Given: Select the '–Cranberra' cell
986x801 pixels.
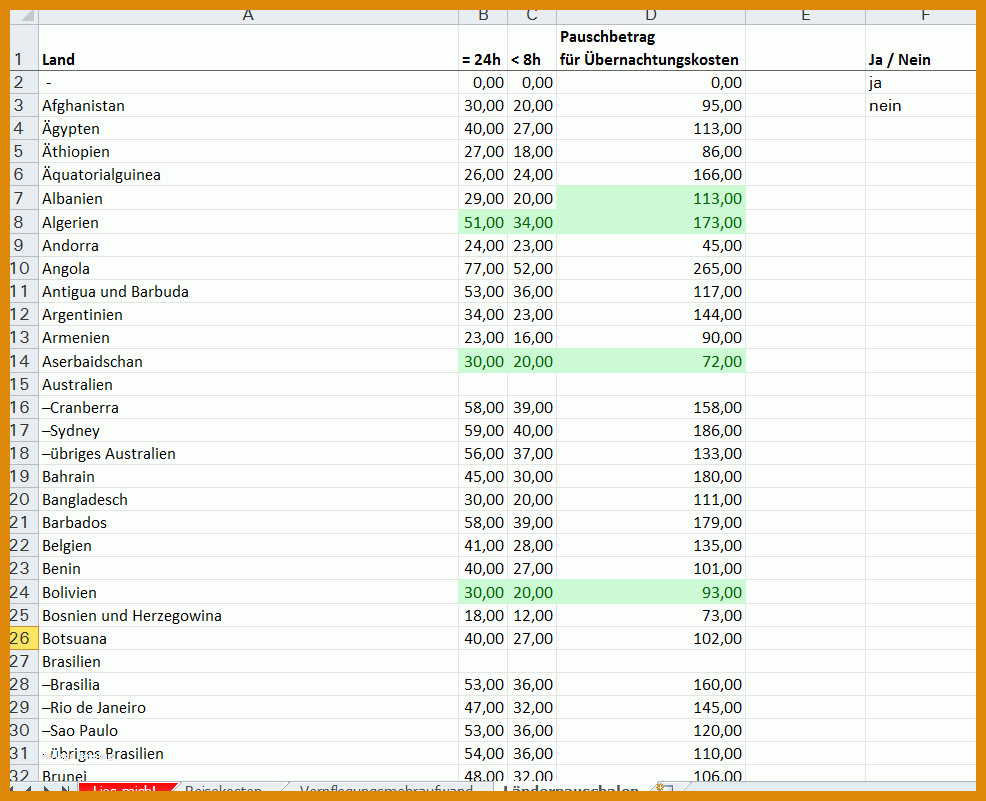Looking at the screenshot, I should [248, 407].
